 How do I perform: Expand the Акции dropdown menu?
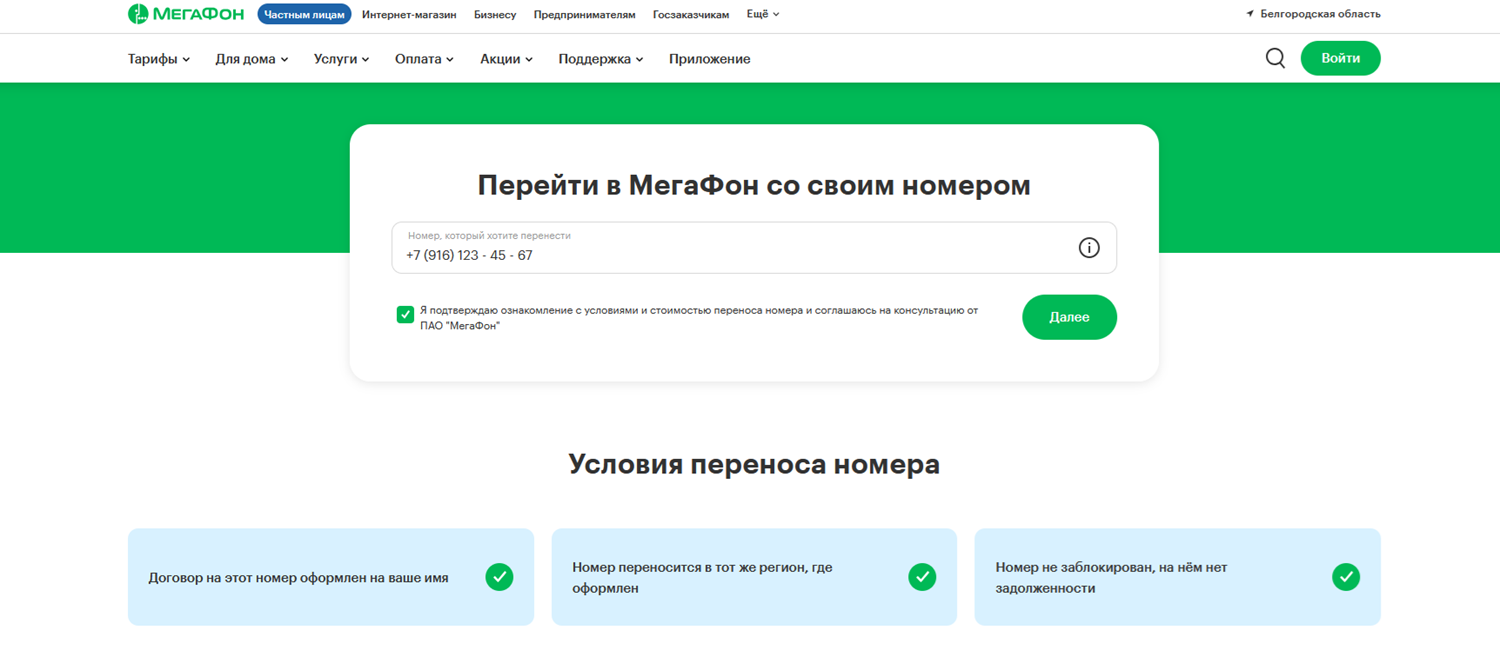click(507, 59)
